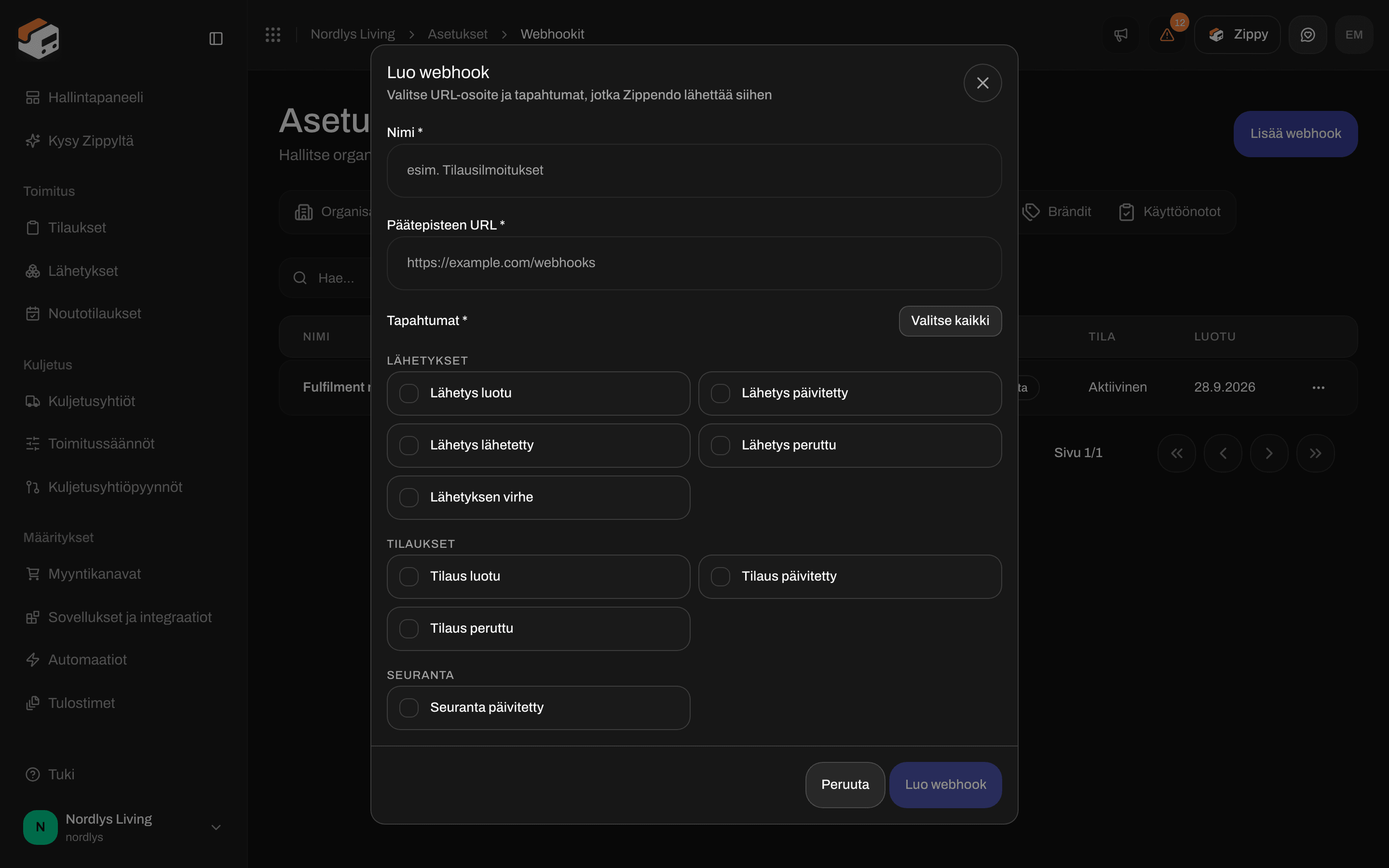Open the chat support icon in top bar
1389x868 pixels.
tap(1307, 35)
